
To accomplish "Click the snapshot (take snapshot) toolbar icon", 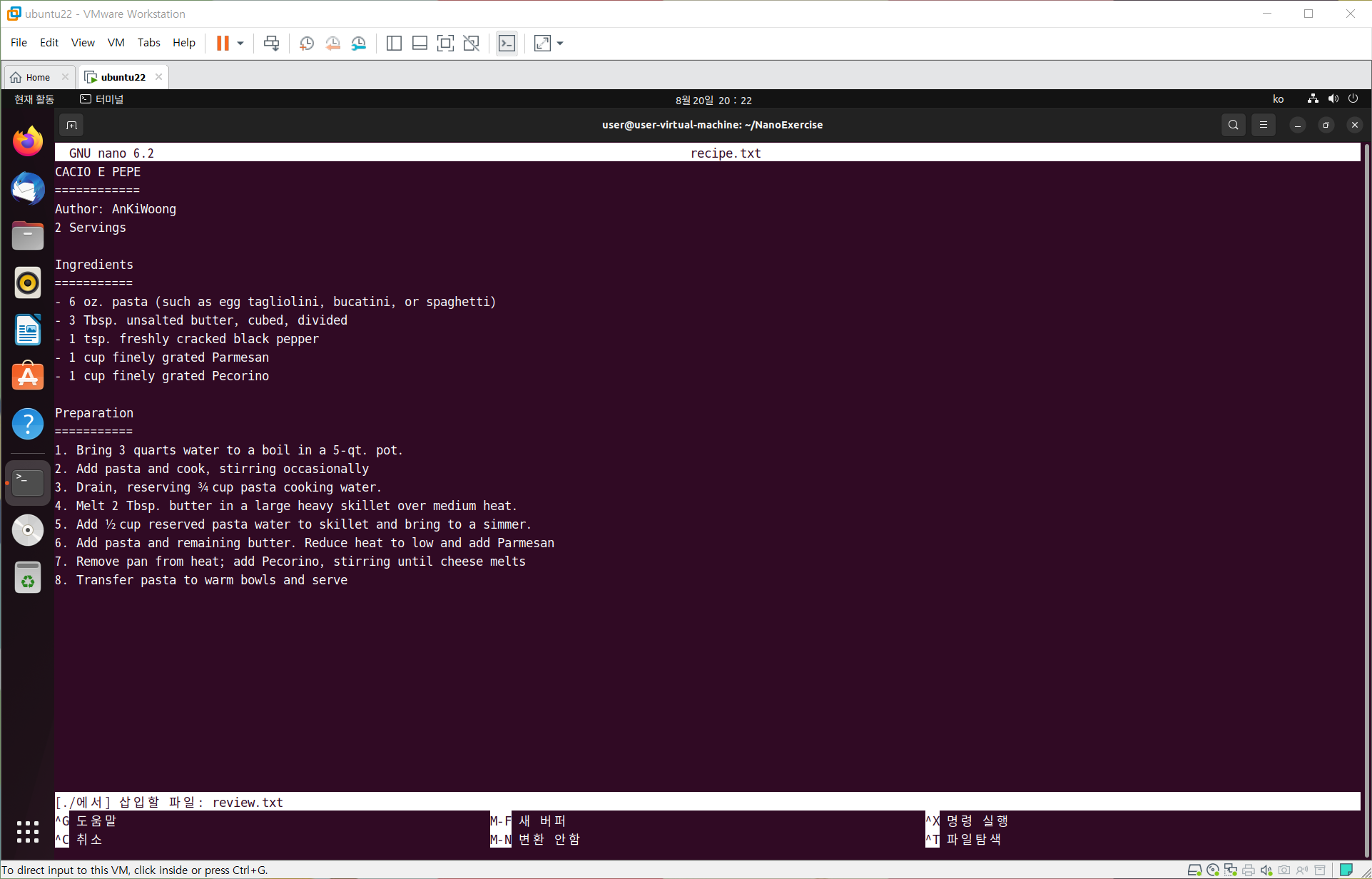I will click(307, 44).
